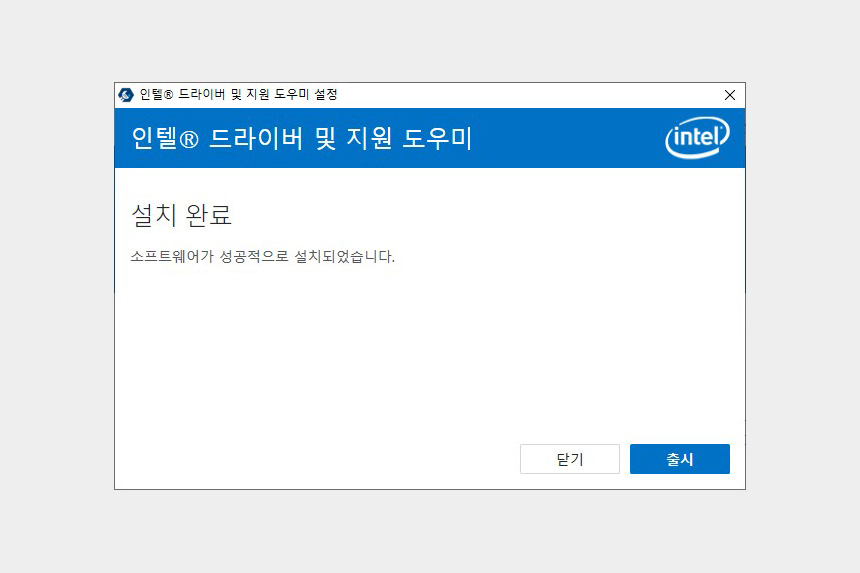Click the blue header title 인텔® 드라이버 및 지원 도우미
This screenshot has height=573, width=860.
302,138
